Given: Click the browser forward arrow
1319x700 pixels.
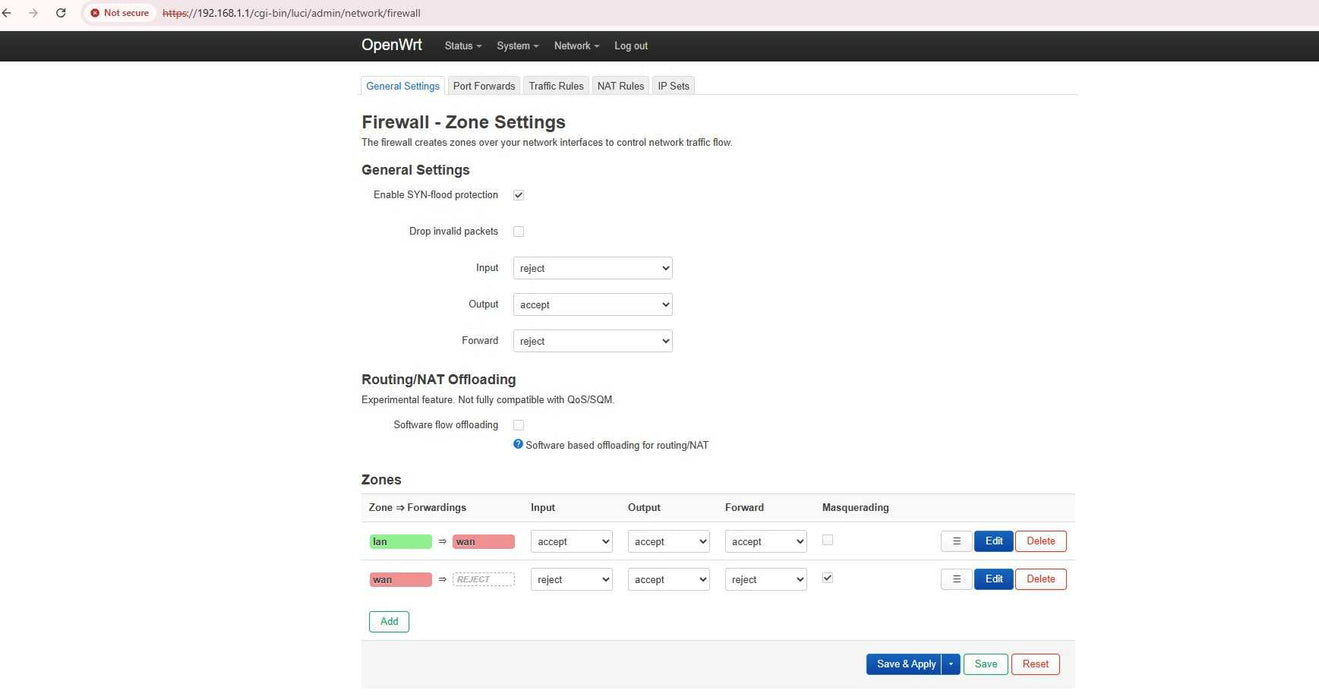Looking at the screenshot, I should tap(34, 13).
